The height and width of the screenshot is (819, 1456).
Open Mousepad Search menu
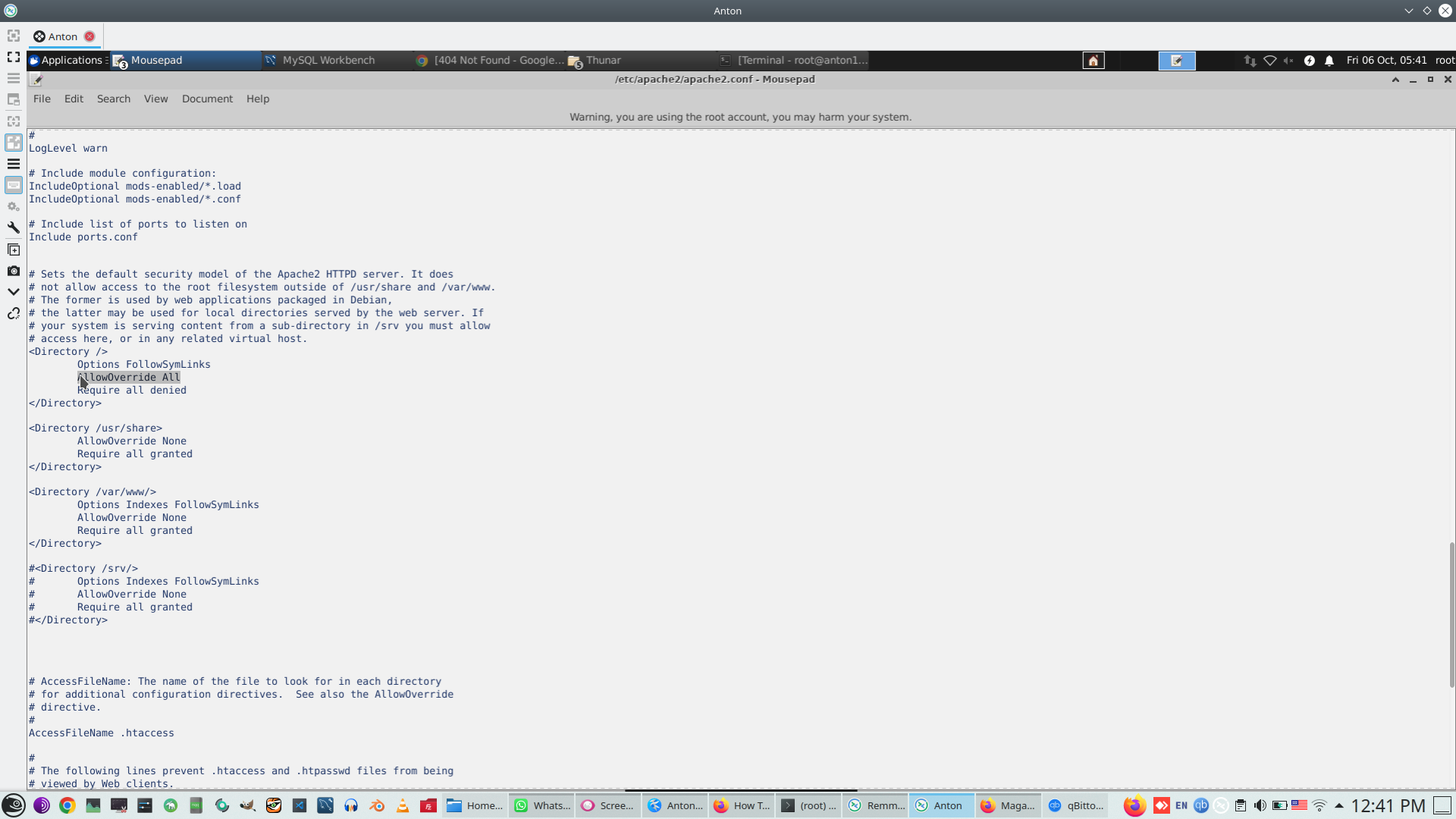tap(113, 99)
